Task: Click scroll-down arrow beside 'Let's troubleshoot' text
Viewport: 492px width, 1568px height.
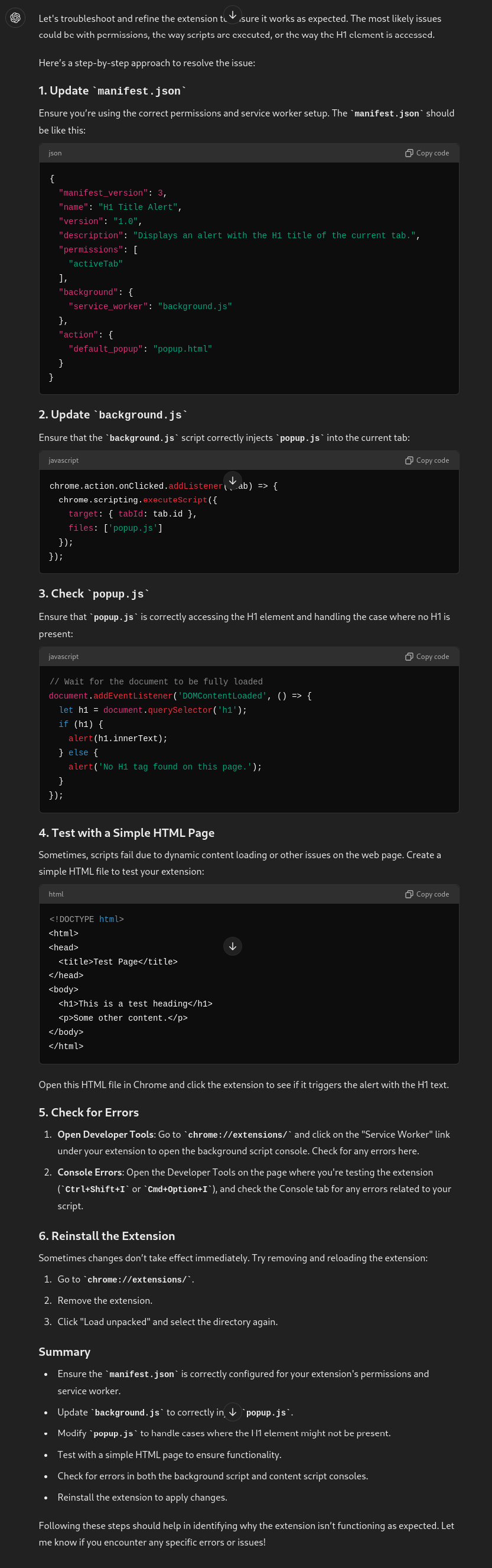Action: [x=232, y=15]
